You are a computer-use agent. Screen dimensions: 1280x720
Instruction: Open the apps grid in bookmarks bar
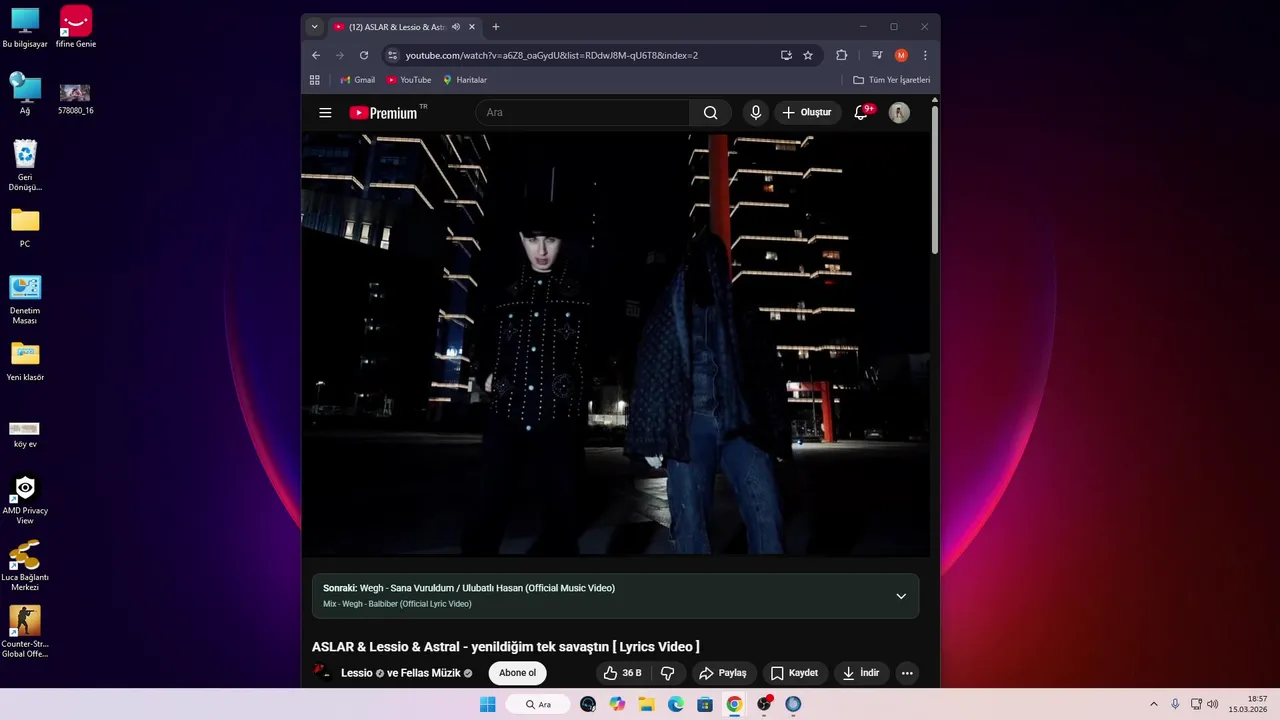(315, 80)
